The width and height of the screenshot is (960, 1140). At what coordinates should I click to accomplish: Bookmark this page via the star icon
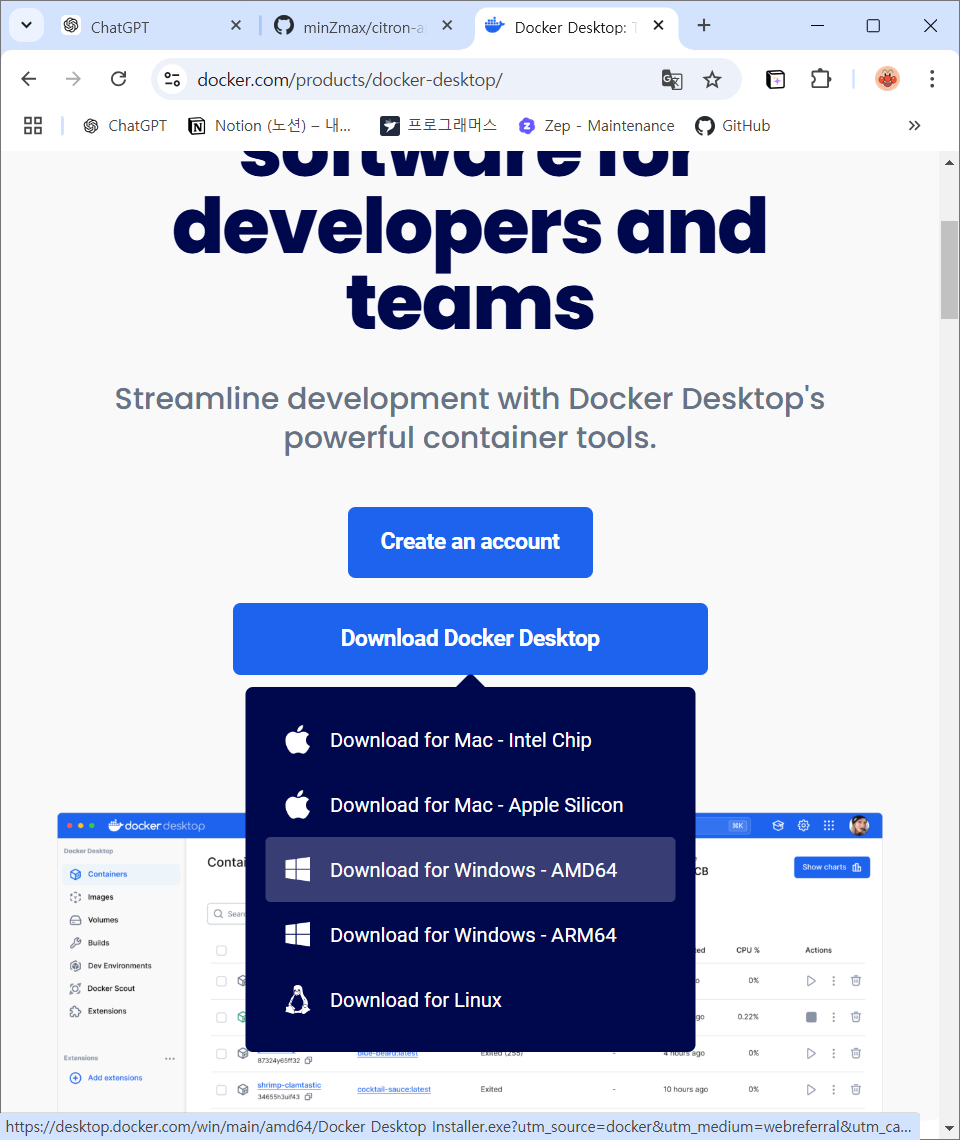point(710,78)
